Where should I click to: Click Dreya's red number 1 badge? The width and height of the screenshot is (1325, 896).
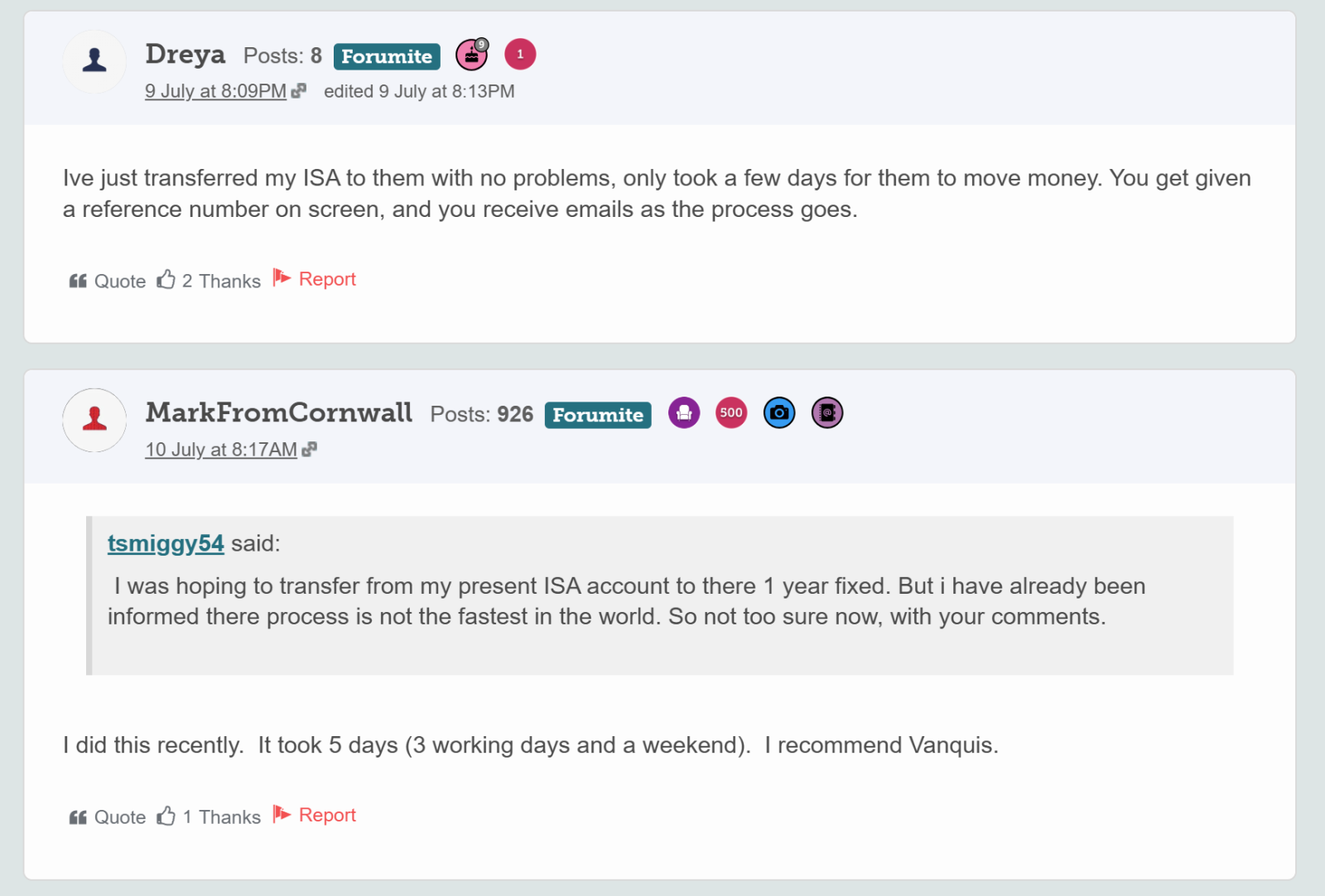tap(520, 55)
